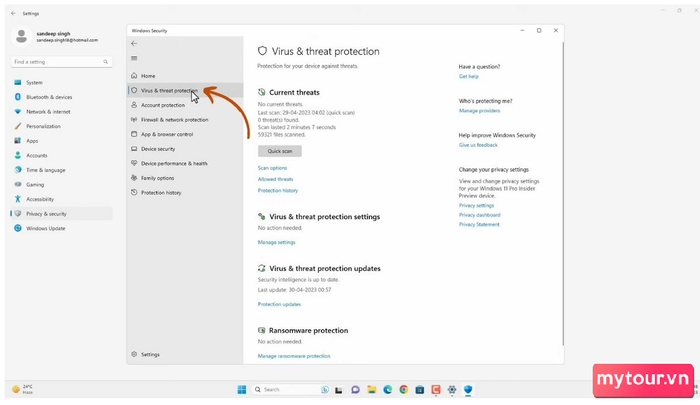Viewport: 700px width, 405px height.
Task: Click Manage ransomware protection link
Action: tap(294, 356)
